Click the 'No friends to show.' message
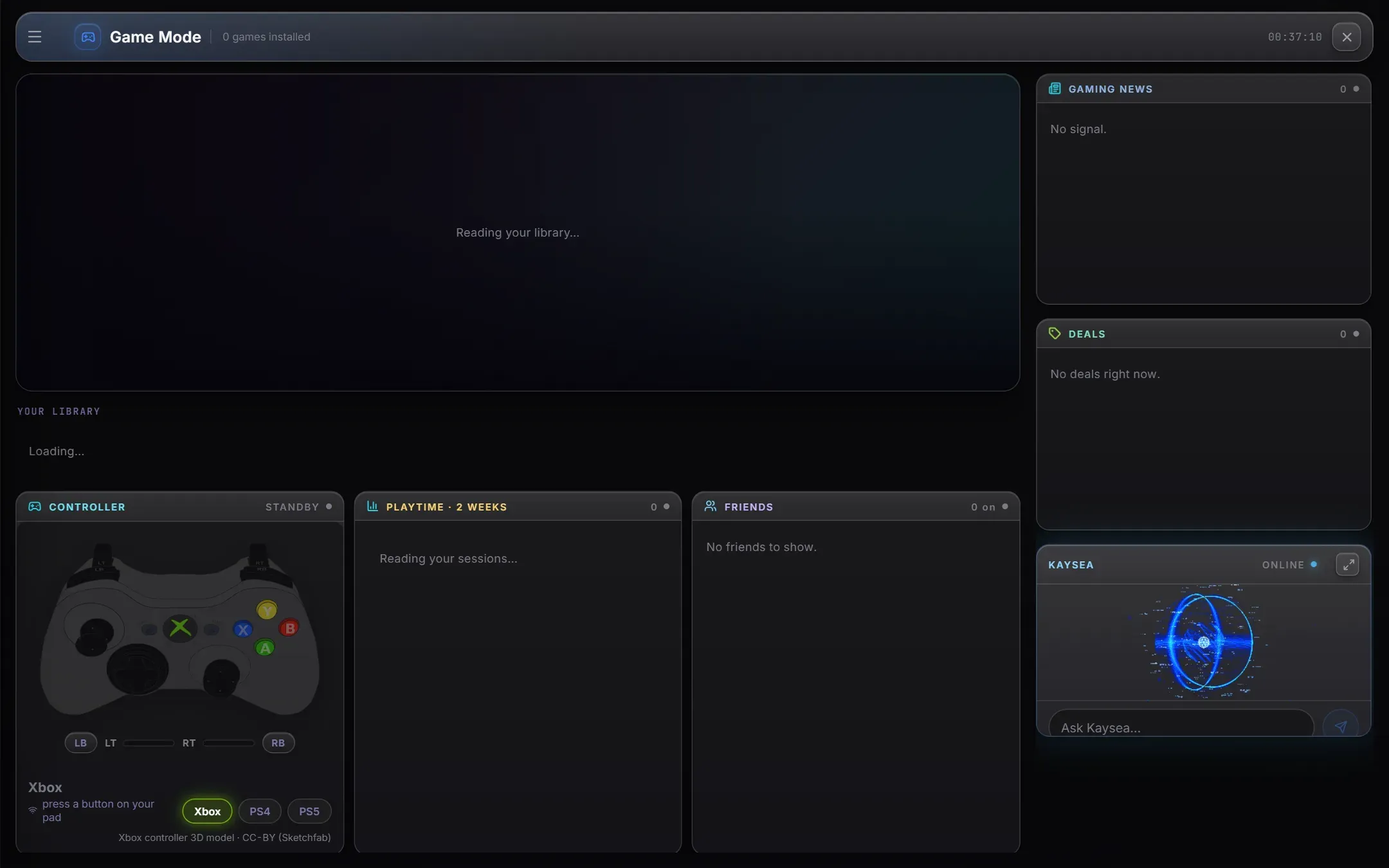1389x868 pixels. coord(761,547)
